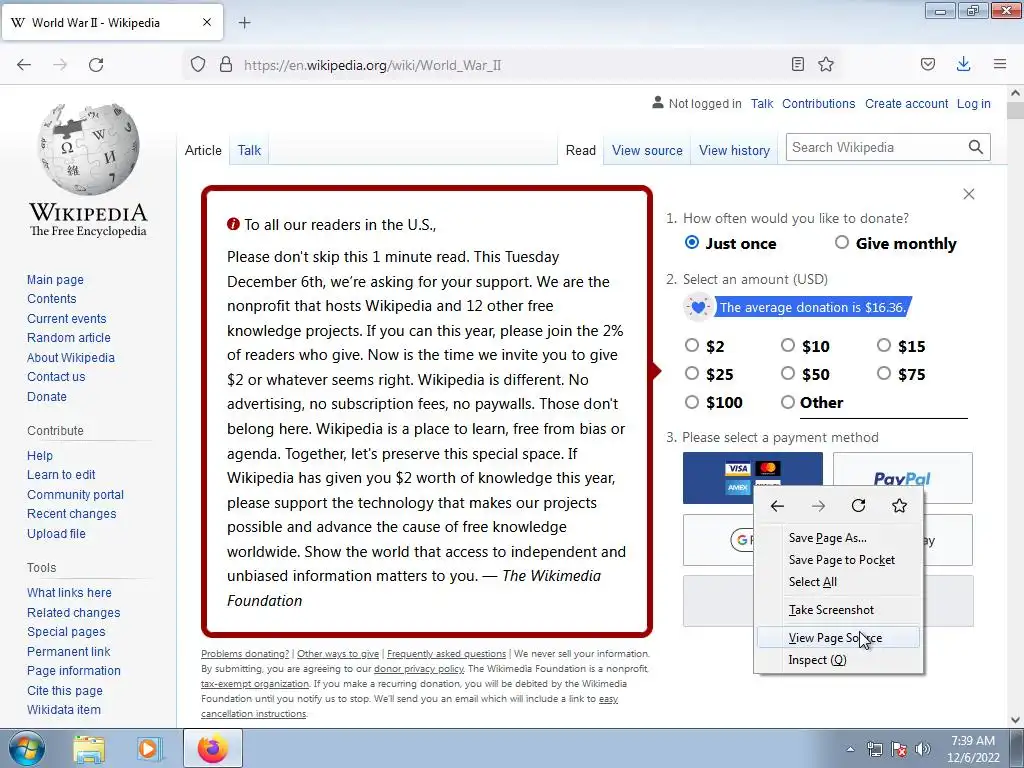Open Problems donating? link

coord(245,654)
